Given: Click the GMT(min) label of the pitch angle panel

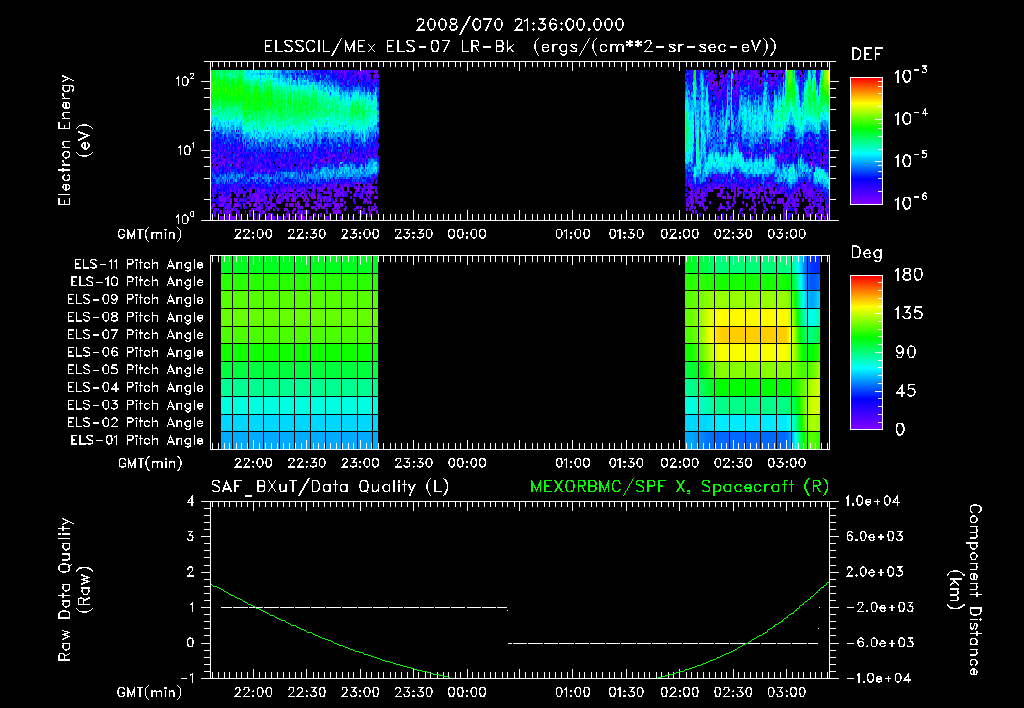Looking at the screenshot, I should 150,463.
